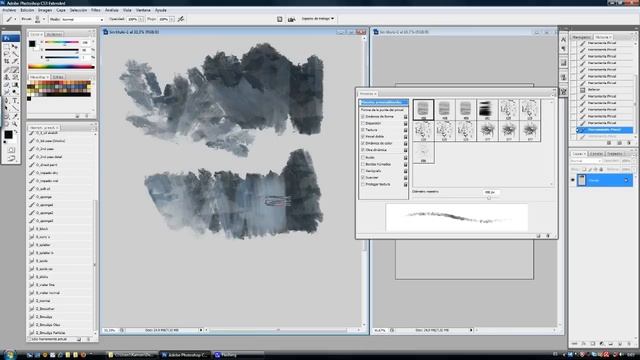Select the Zoom magnifier tool
640x360 pixels.
15,124
